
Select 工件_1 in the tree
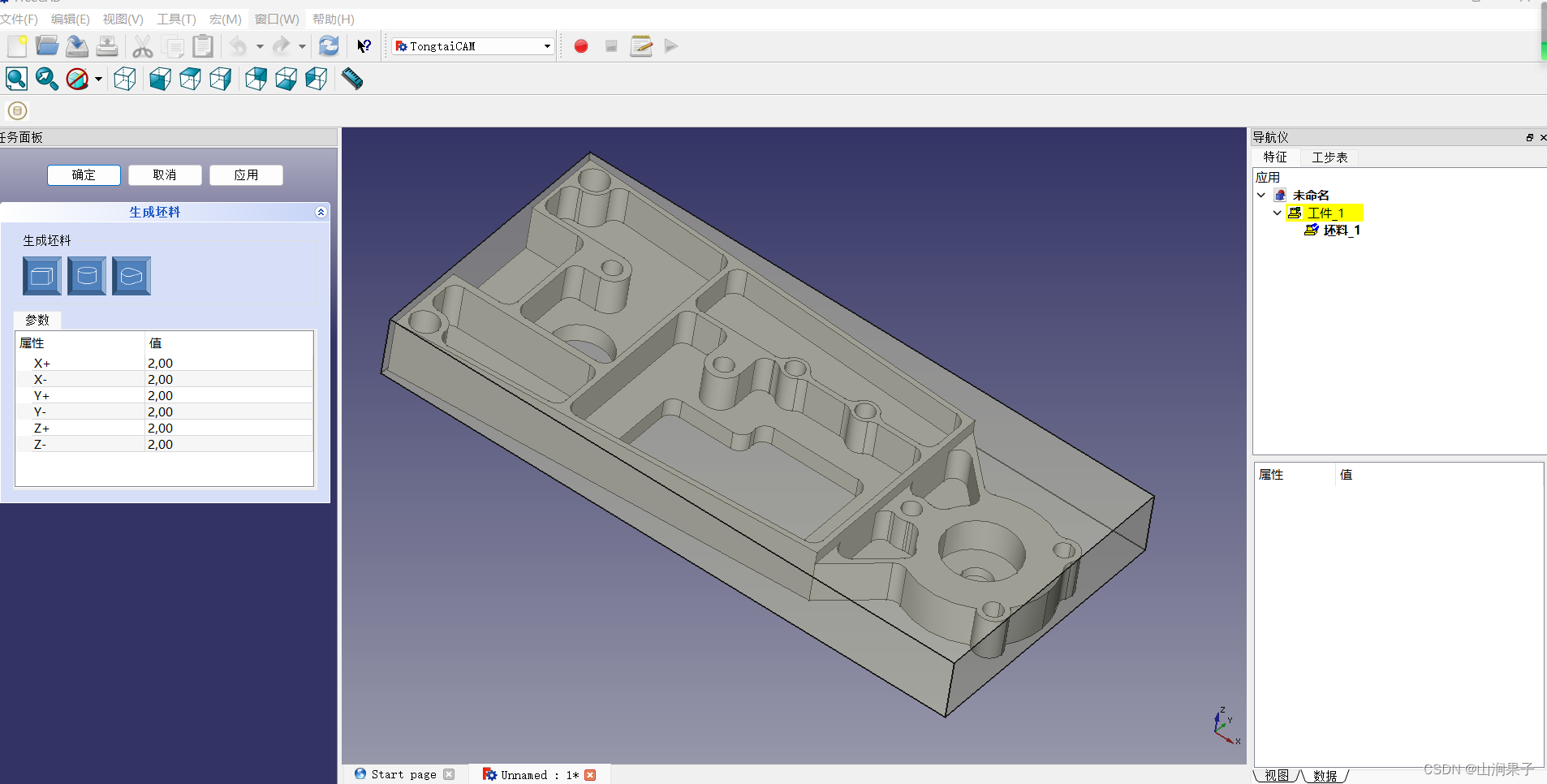point(1325,213)
